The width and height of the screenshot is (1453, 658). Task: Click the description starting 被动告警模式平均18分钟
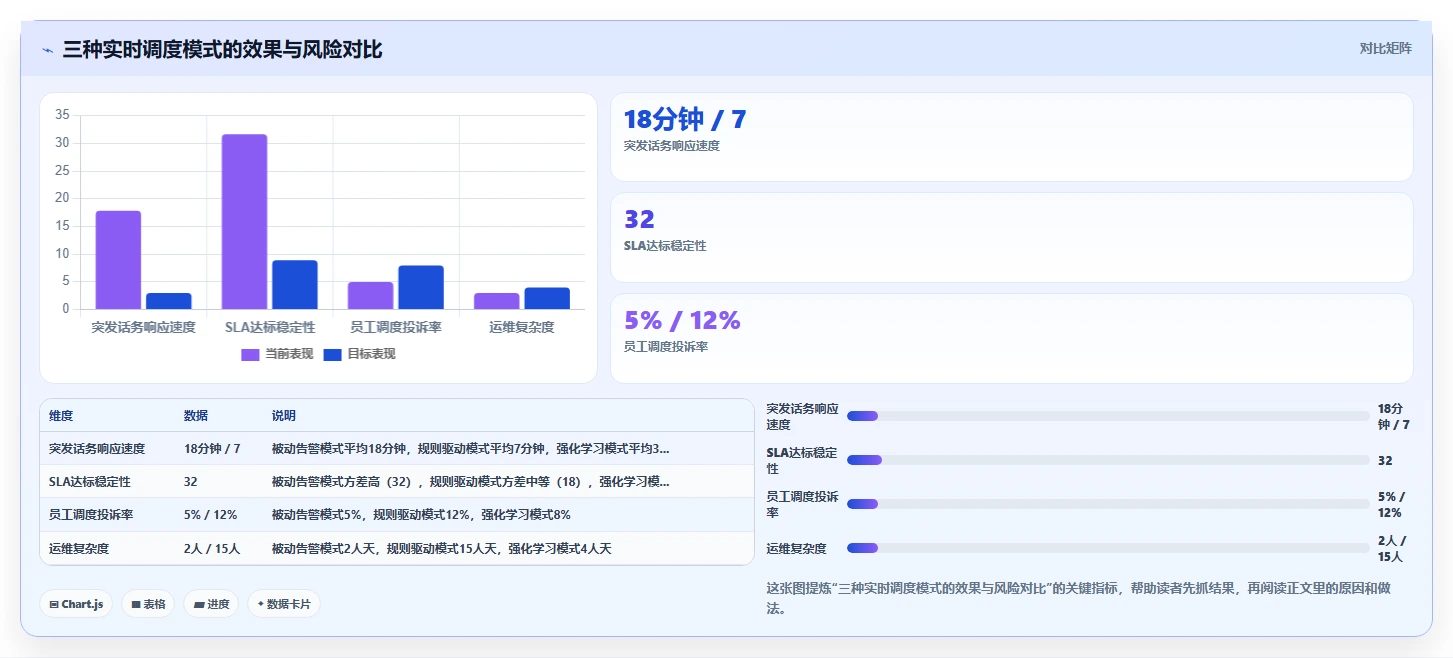pos(471,449)
